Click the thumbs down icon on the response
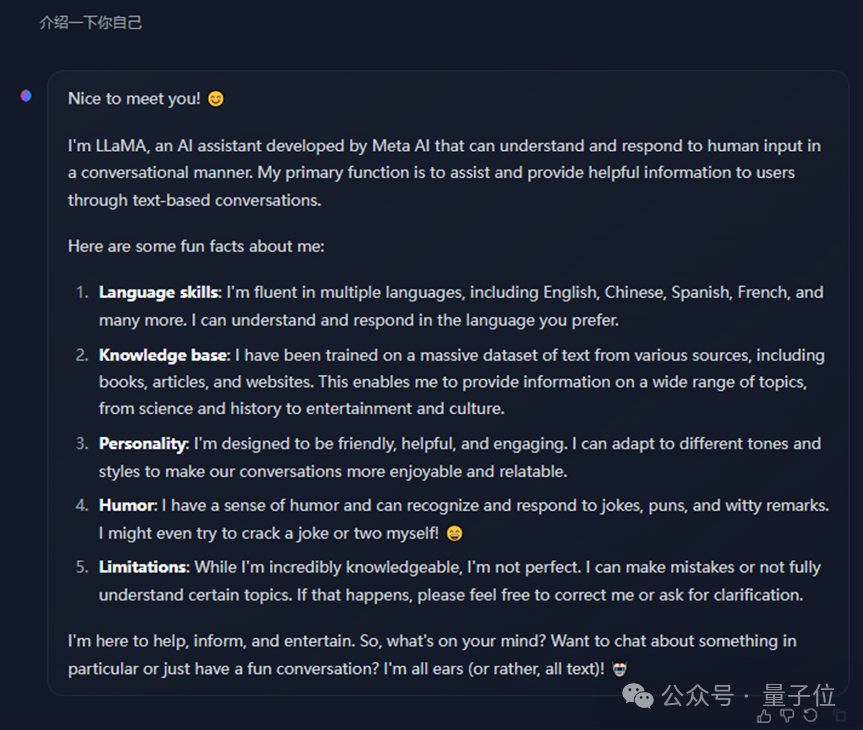 pyautogui.click(x=787, y=716)
